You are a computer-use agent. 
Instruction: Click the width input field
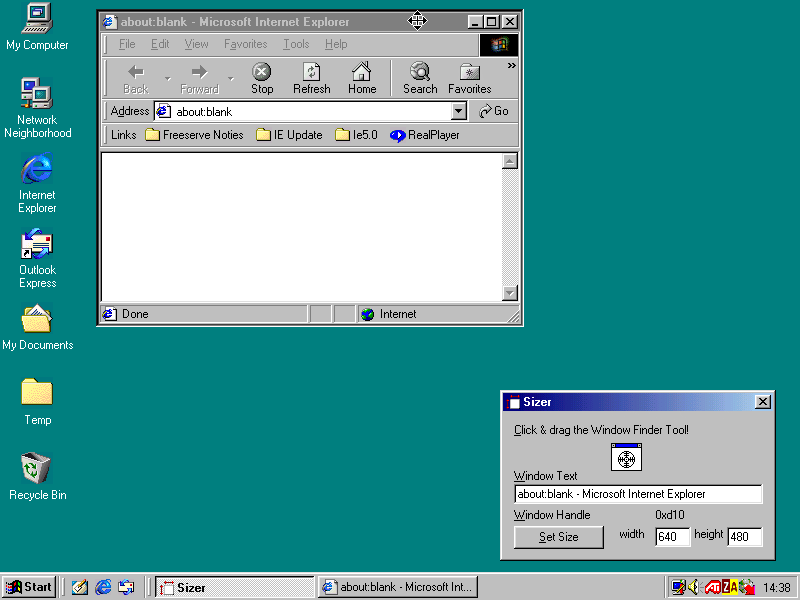(x=672, y=537)
